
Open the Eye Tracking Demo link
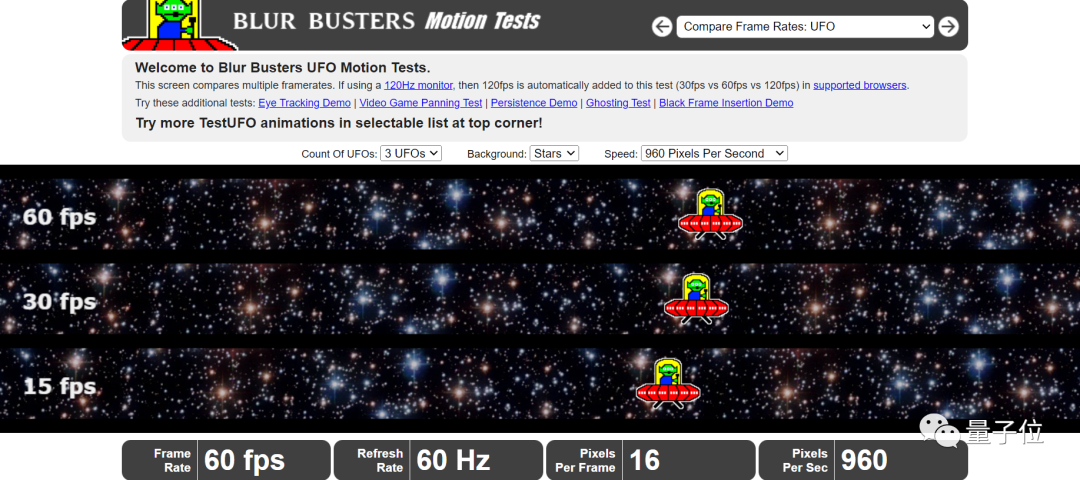[304, 103]
